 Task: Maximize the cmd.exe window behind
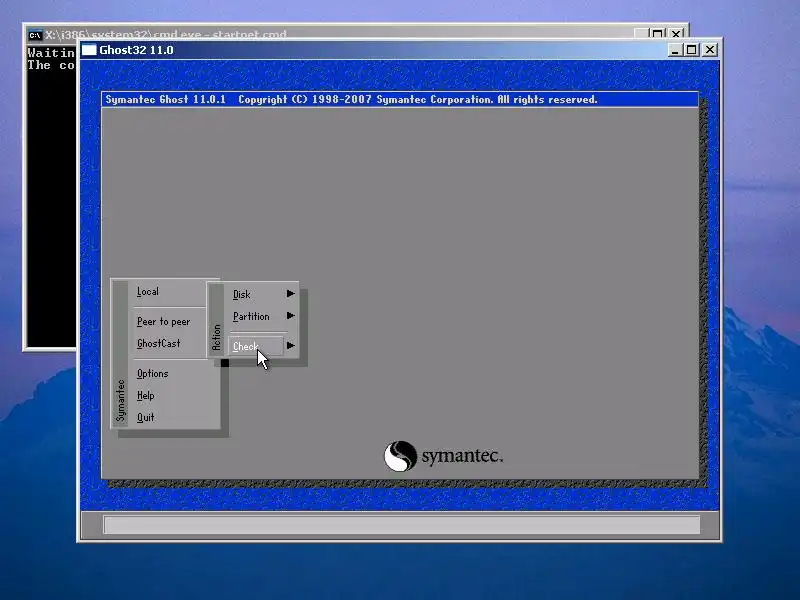point(658,34)
